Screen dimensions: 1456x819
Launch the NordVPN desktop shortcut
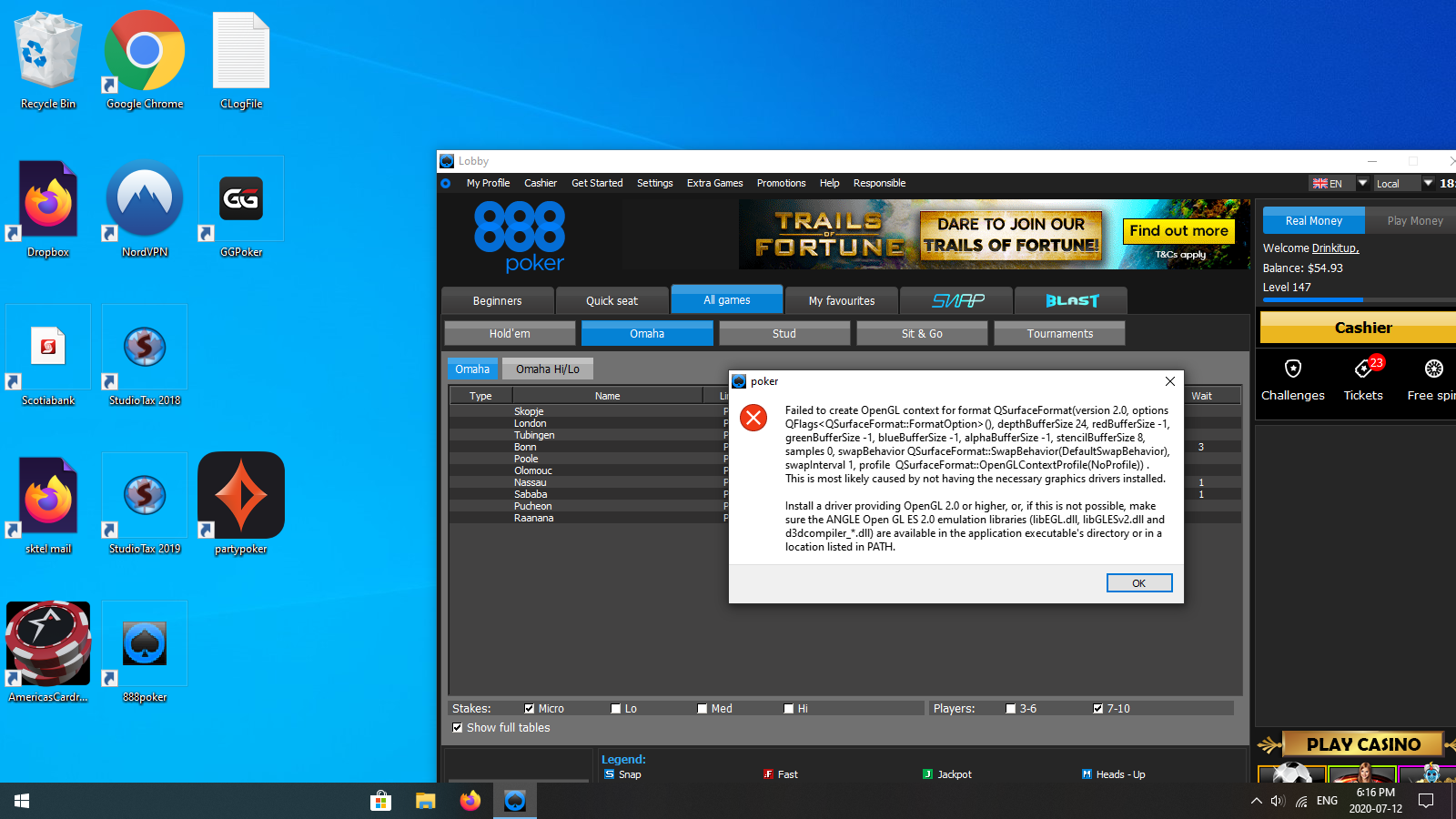pyautogui.click(x=145, y=209)
